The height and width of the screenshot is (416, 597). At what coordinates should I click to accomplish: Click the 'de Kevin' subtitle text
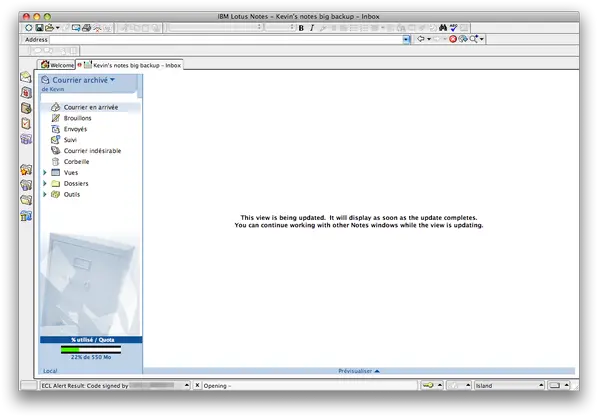[x=53, y=89]
